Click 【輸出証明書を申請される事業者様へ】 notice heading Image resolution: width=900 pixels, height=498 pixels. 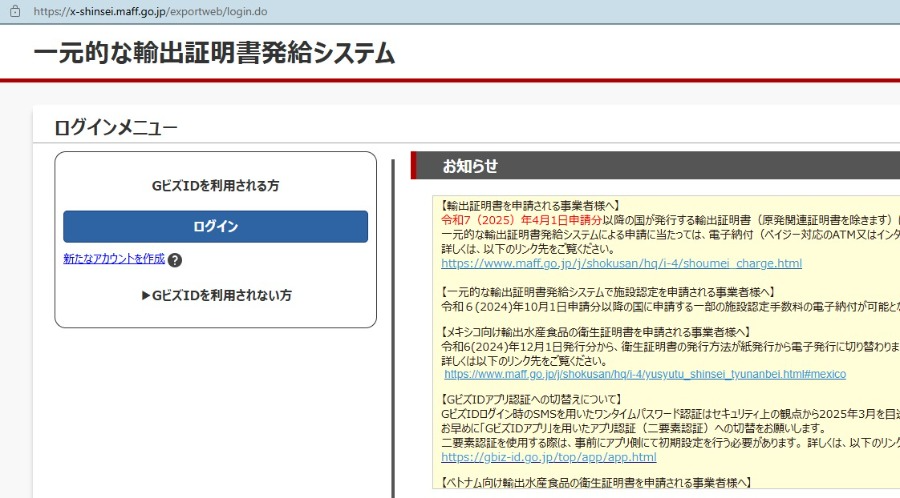530,205
